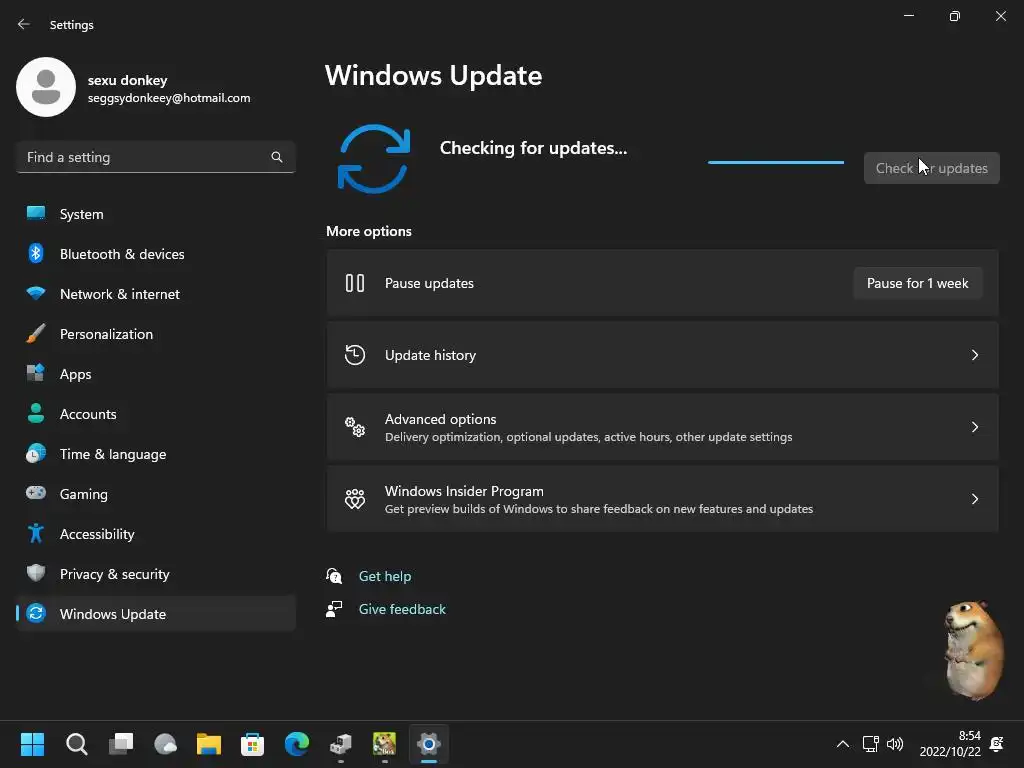Open network status icon in tray
1024x768 pixels.
[x=870, y=744]
